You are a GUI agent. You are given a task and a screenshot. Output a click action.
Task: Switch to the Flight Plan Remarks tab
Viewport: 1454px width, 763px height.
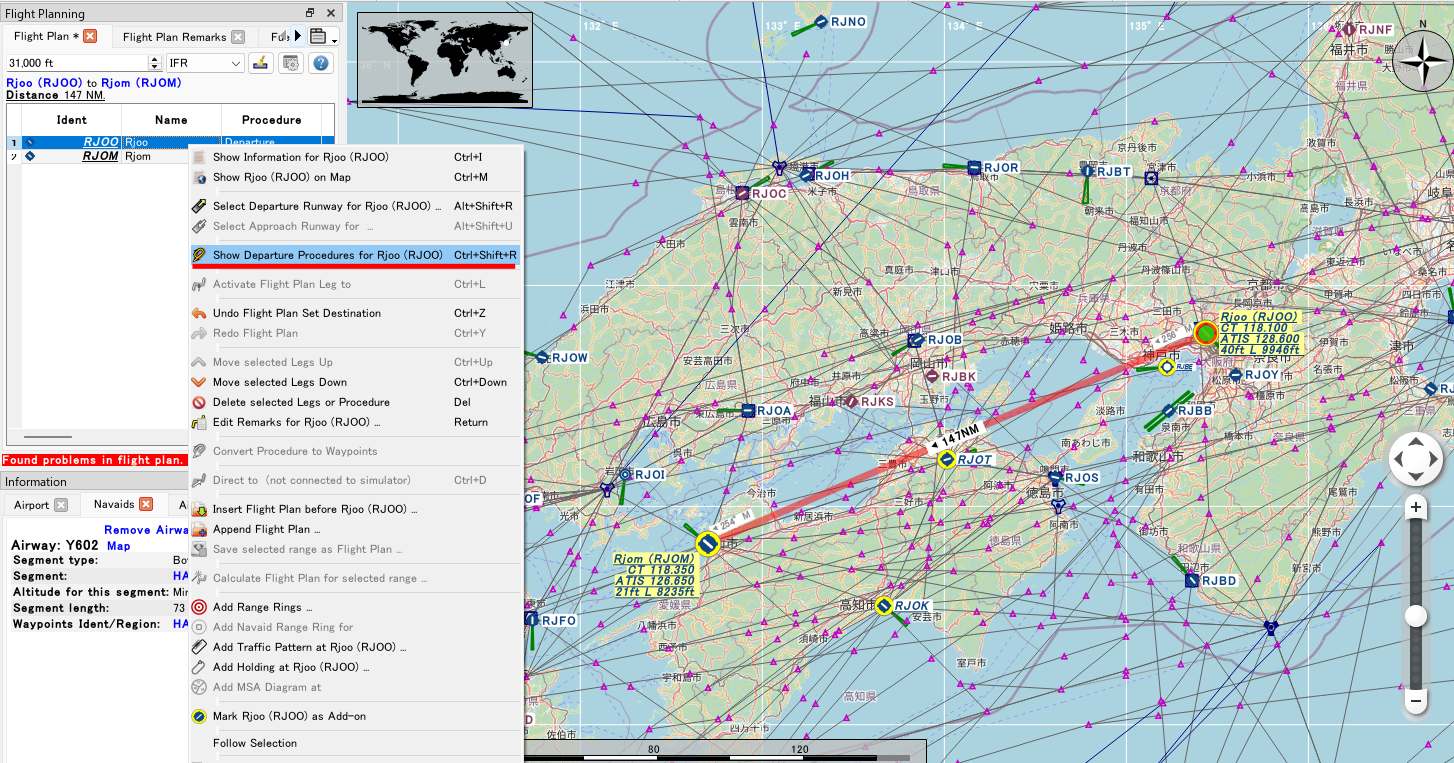[174, 37]
